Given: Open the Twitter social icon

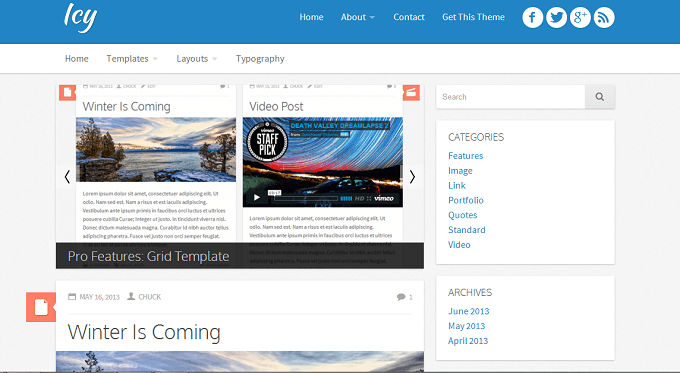Looking at the screenshot, I should [556, 17].
